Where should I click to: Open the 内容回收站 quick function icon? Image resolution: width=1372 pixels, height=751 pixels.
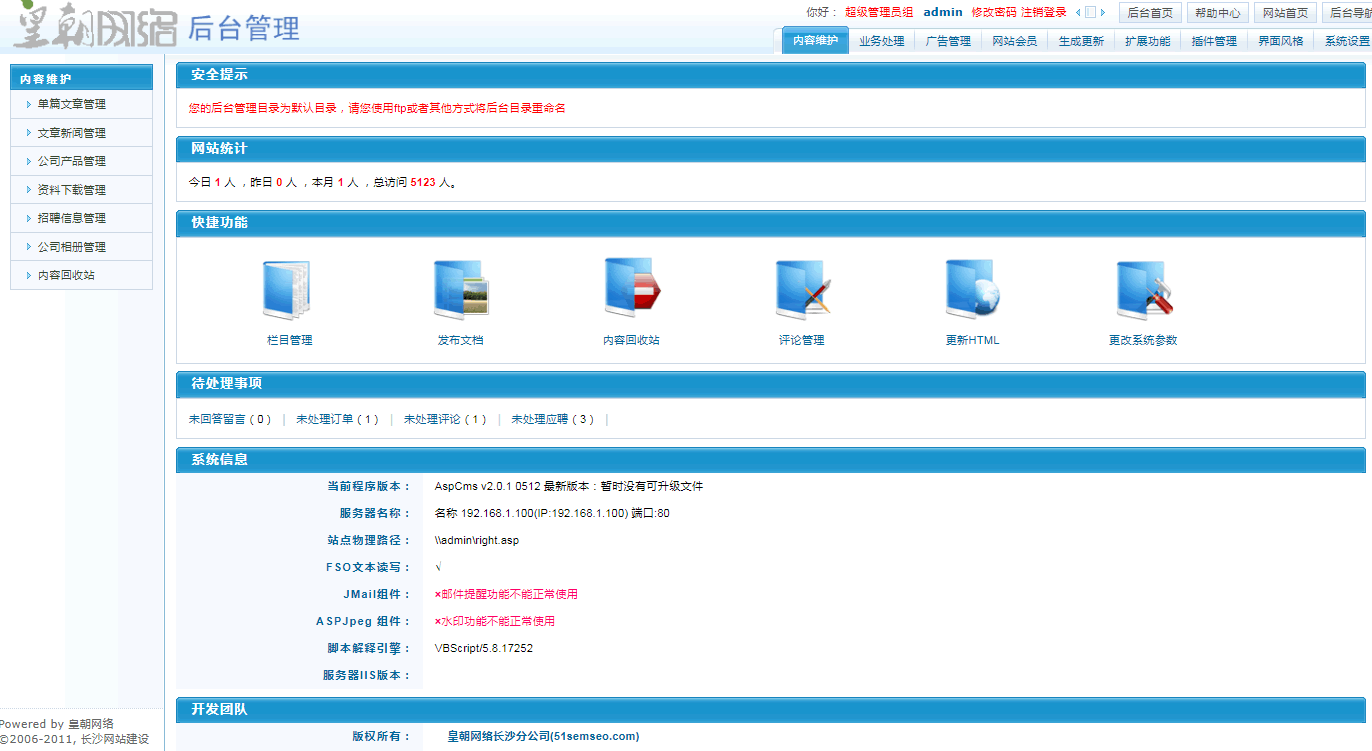pyautogui.click(x=631, y=290)
